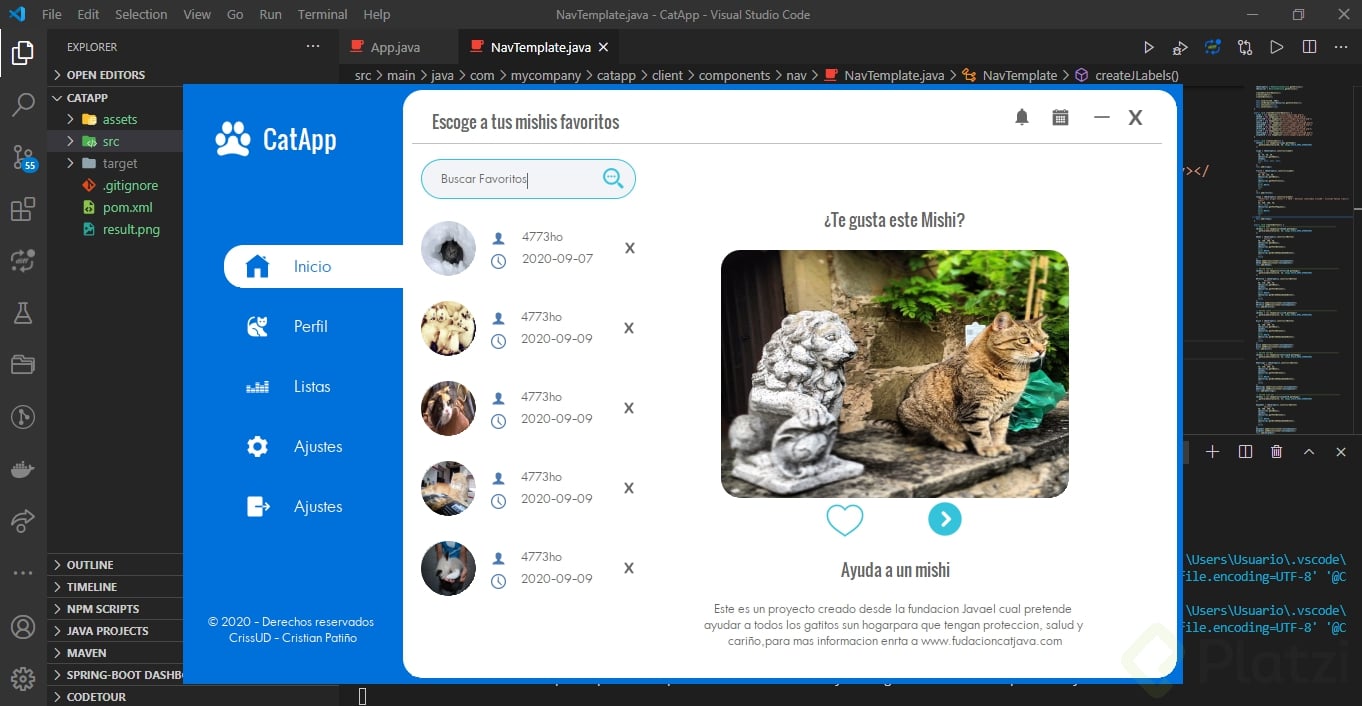
Task: Open the Docker view in activity bar
Action: 23,469
